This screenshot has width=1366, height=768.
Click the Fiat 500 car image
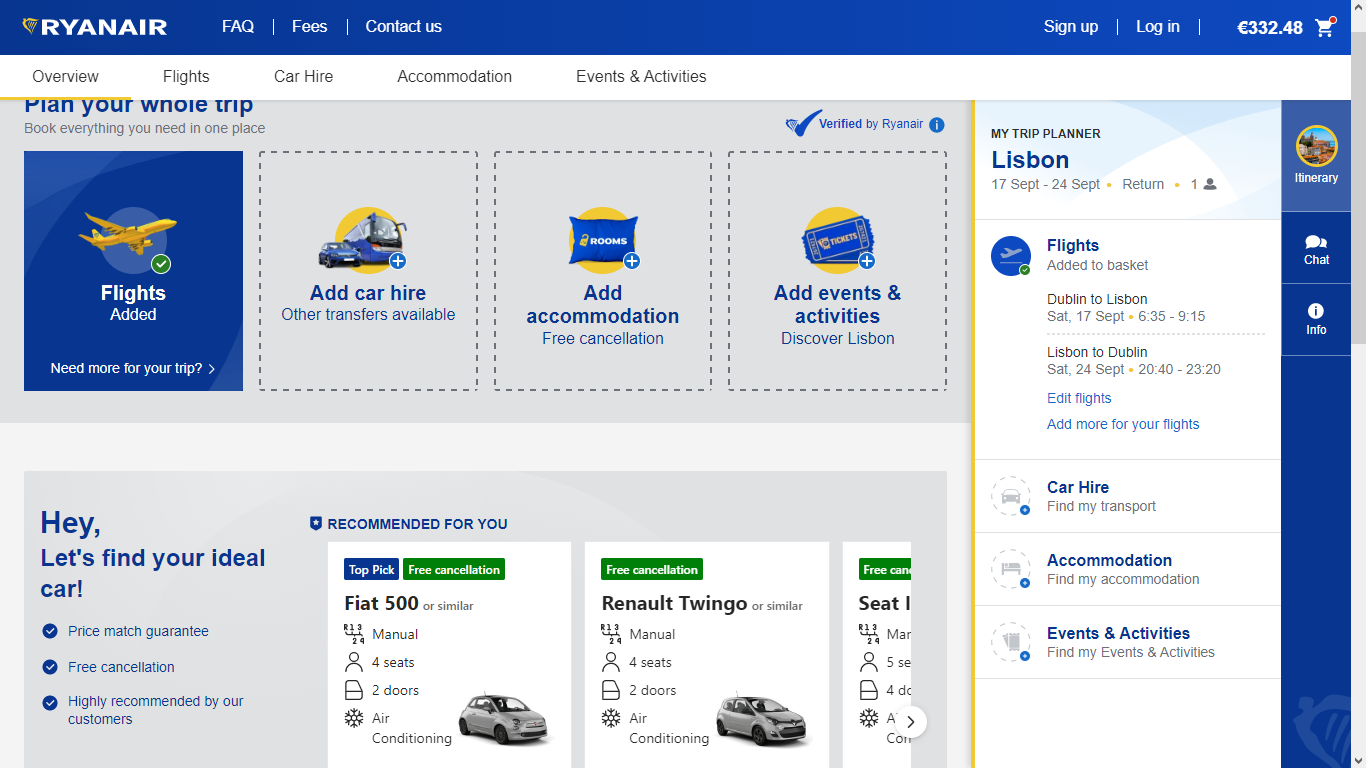click(505, 718)
